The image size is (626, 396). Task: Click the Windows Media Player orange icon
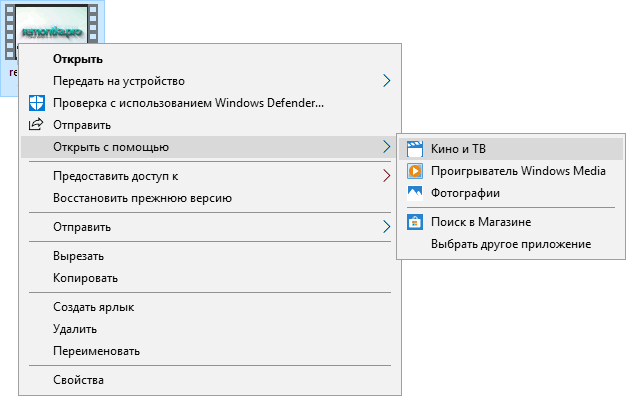click(415, 171)
